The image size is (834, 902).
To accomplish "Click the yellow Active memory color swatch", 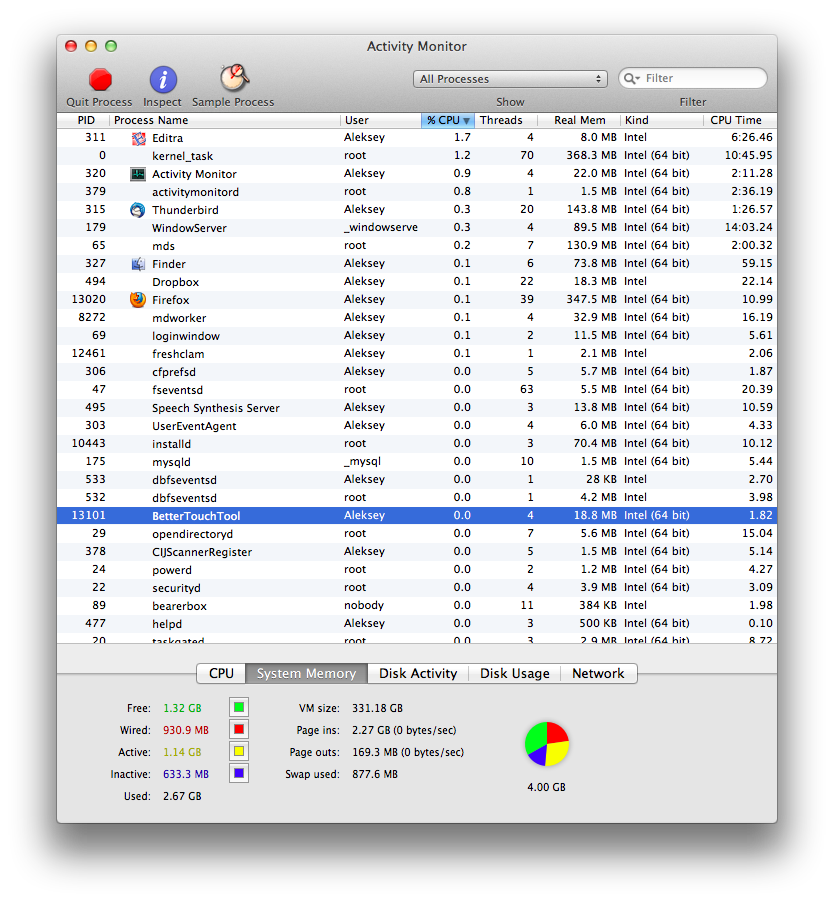I will [239, 751].
